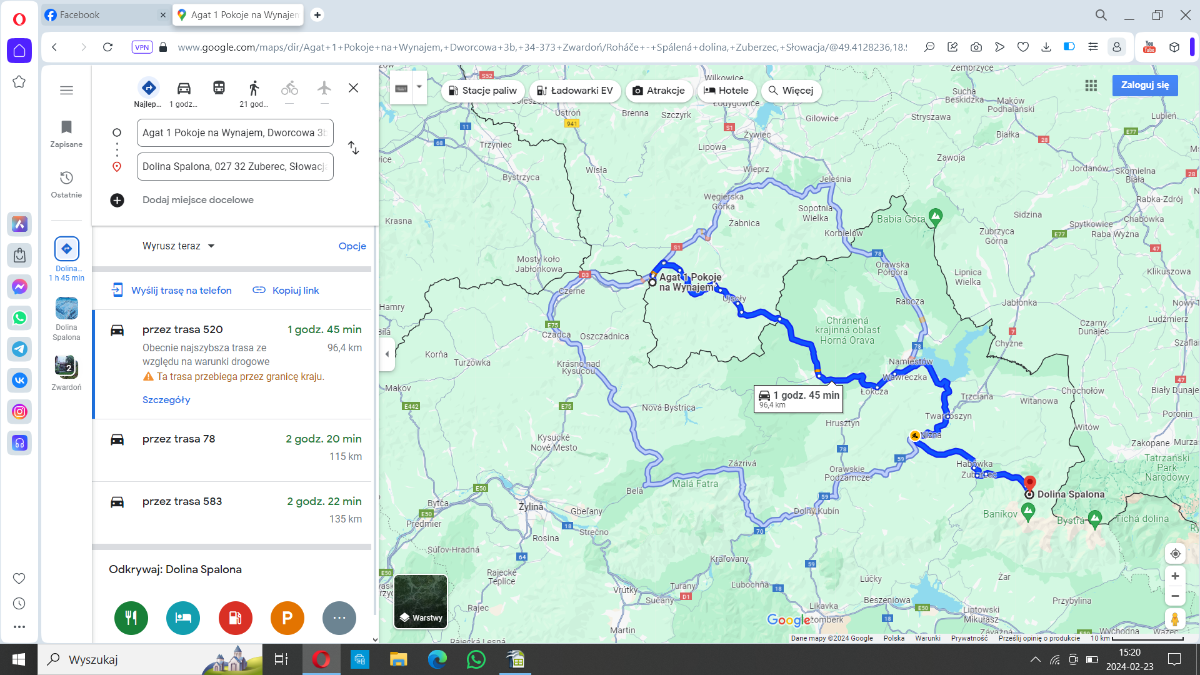Click the Zaloguj się button
Image resolution: width=1200 pixels, height=675 pixels.
coord(1145,85)
